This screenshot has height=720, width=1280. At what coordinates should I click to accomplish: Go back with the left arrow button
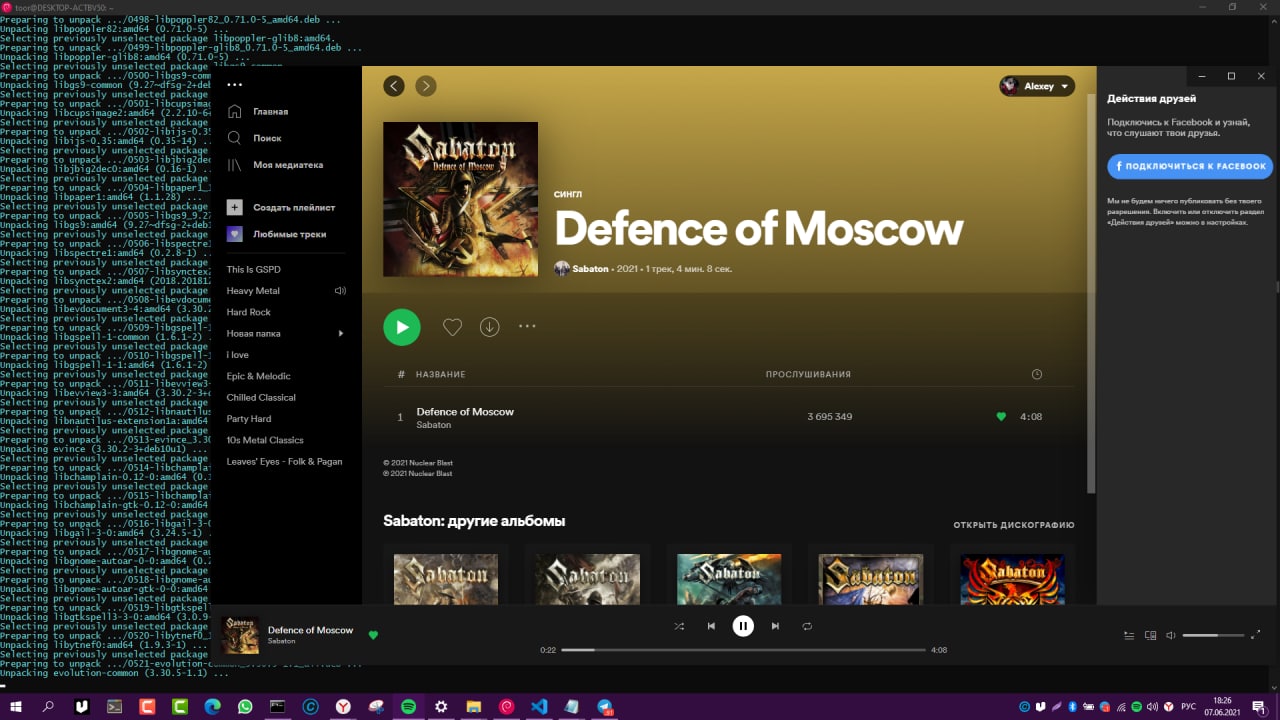click(x=394, y=86)
